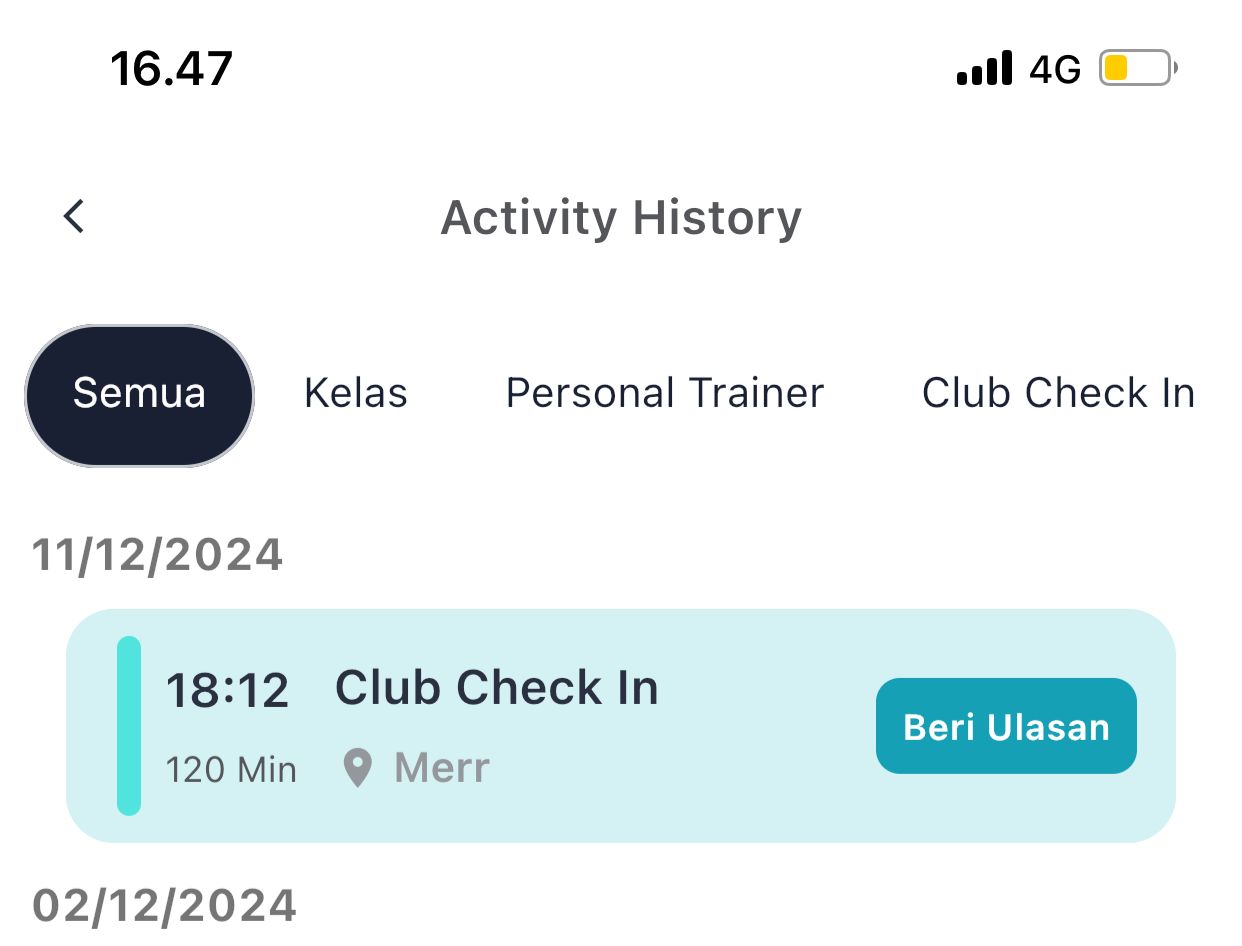This screenshot has height=946, width=1242.
Task: Tap the battery indicator in status bar
Action: click(1138, 68)
